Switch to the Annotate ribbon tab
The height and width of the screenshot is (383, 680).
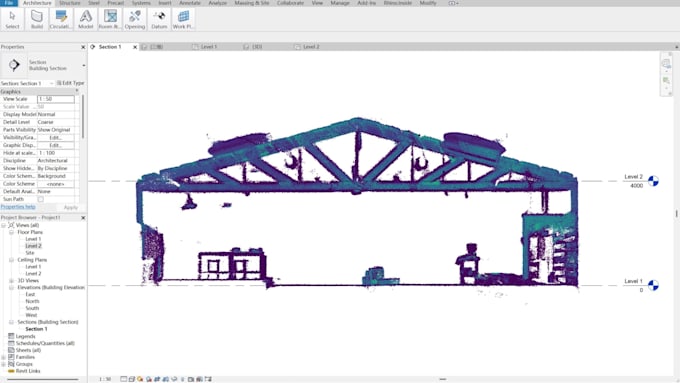click(x=190, y=3)
